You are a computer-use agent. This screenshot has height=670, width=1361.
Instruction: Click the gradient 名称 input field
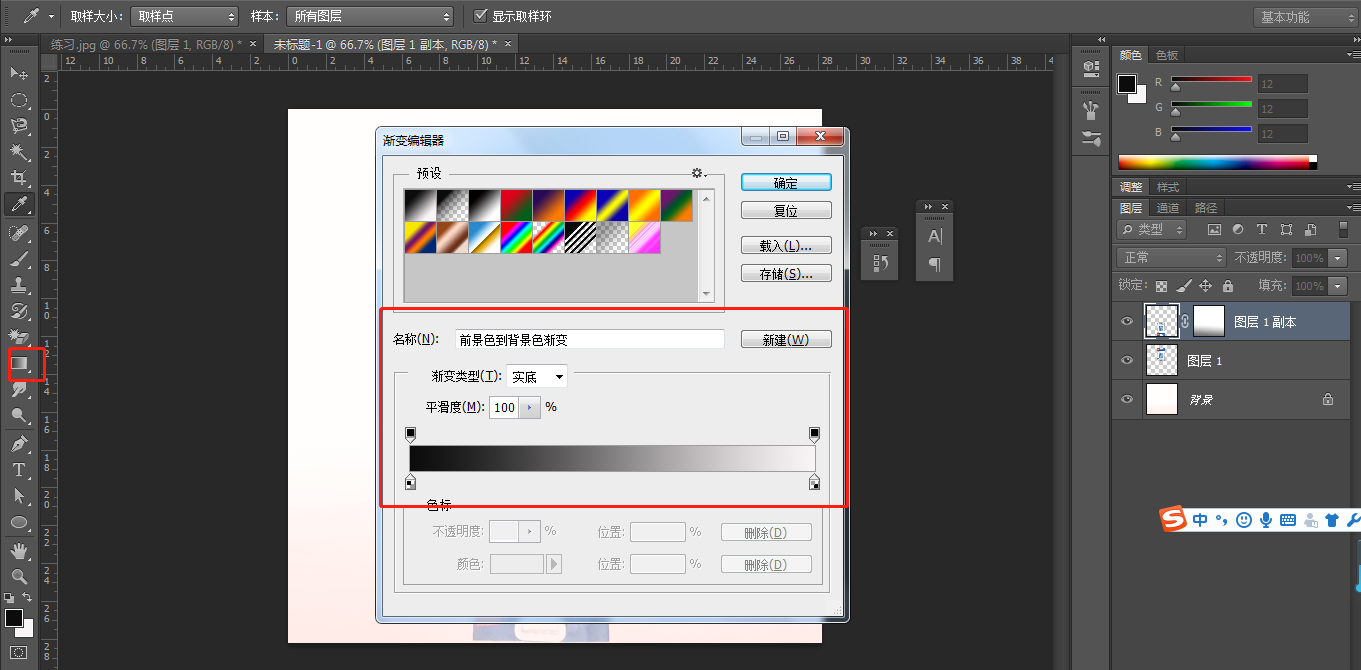(589, 339)
